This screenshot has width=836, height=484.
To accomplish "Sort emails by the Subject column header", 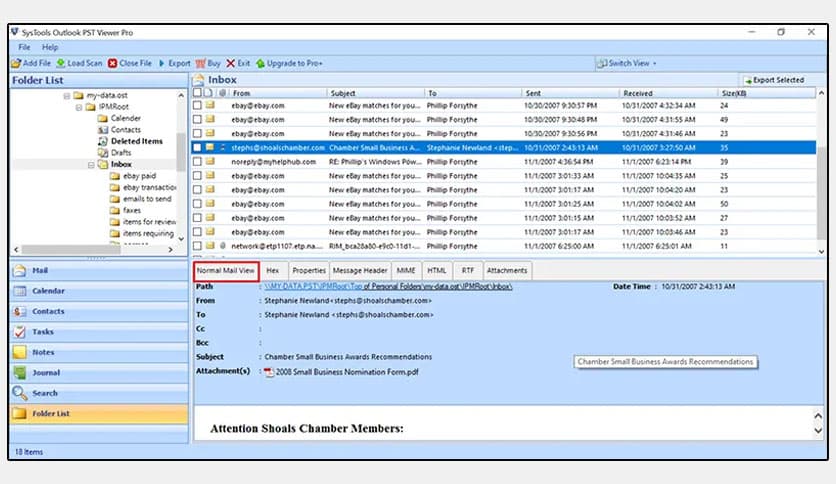I will click(375, 93).
